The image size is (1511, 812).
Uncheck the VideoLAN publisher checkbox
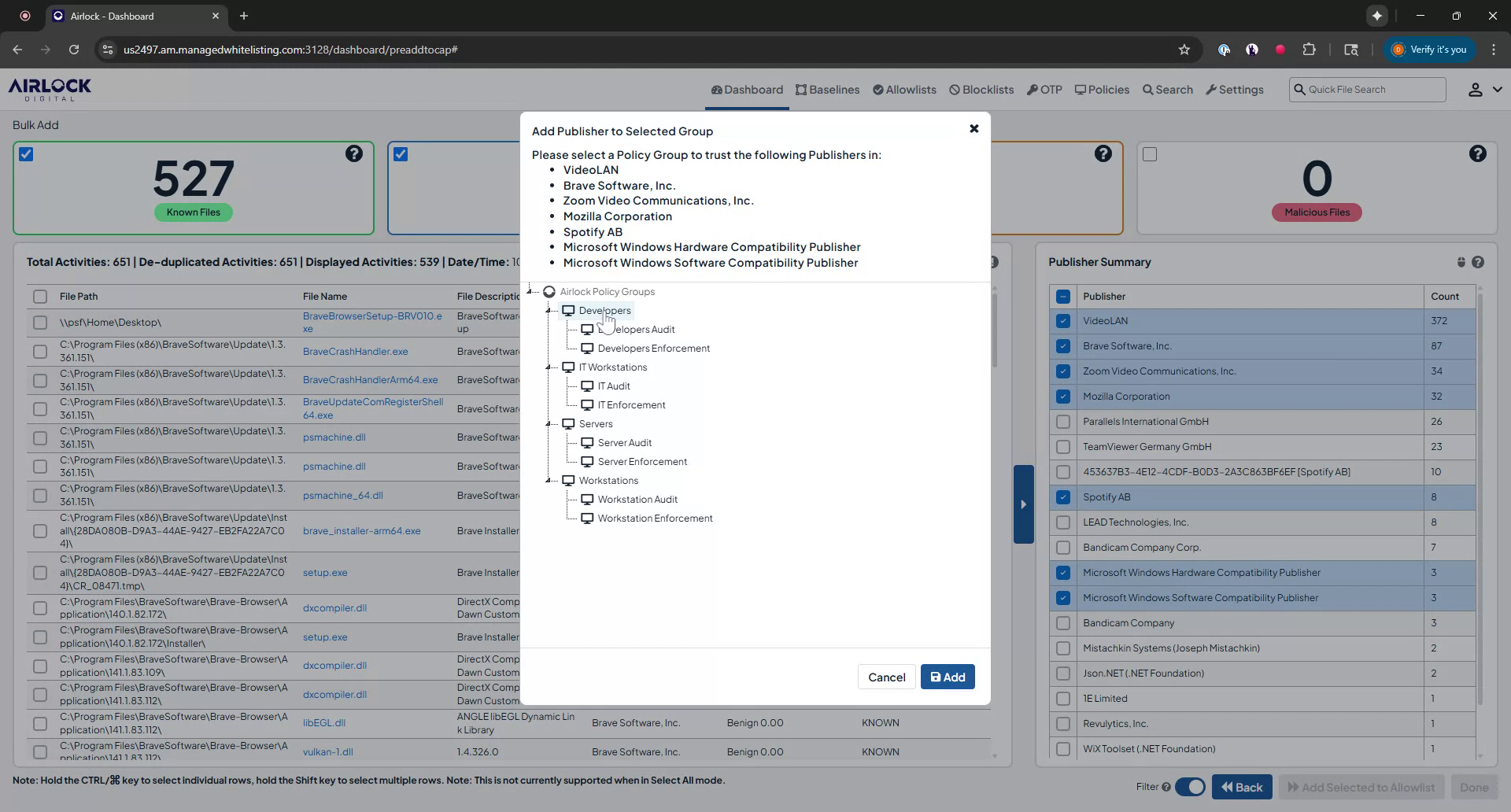click(x=1063, y=321)
